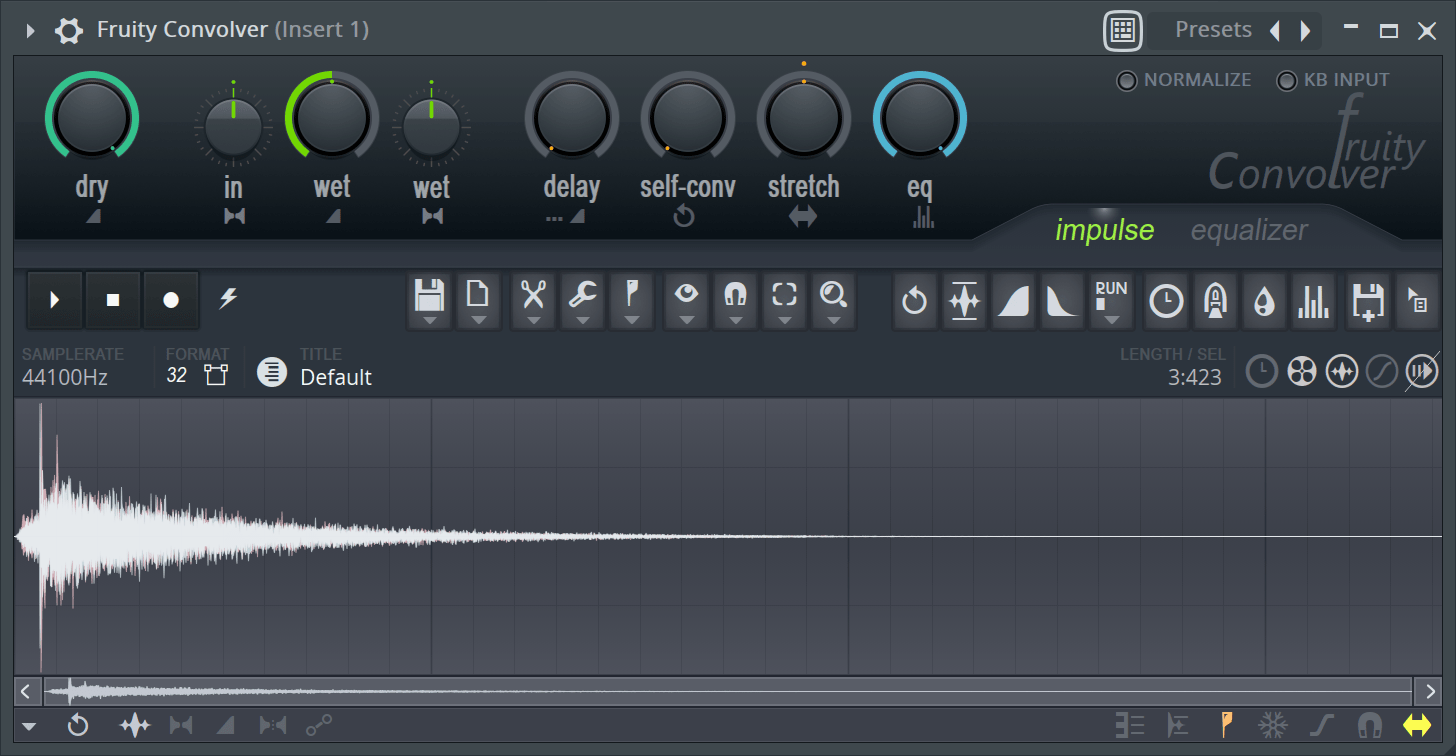Image resolution: width=1456 pixels, height=756 pixels.
Task: Click the Presets label
Action: pyautogui.click(x=1213, y=30)
